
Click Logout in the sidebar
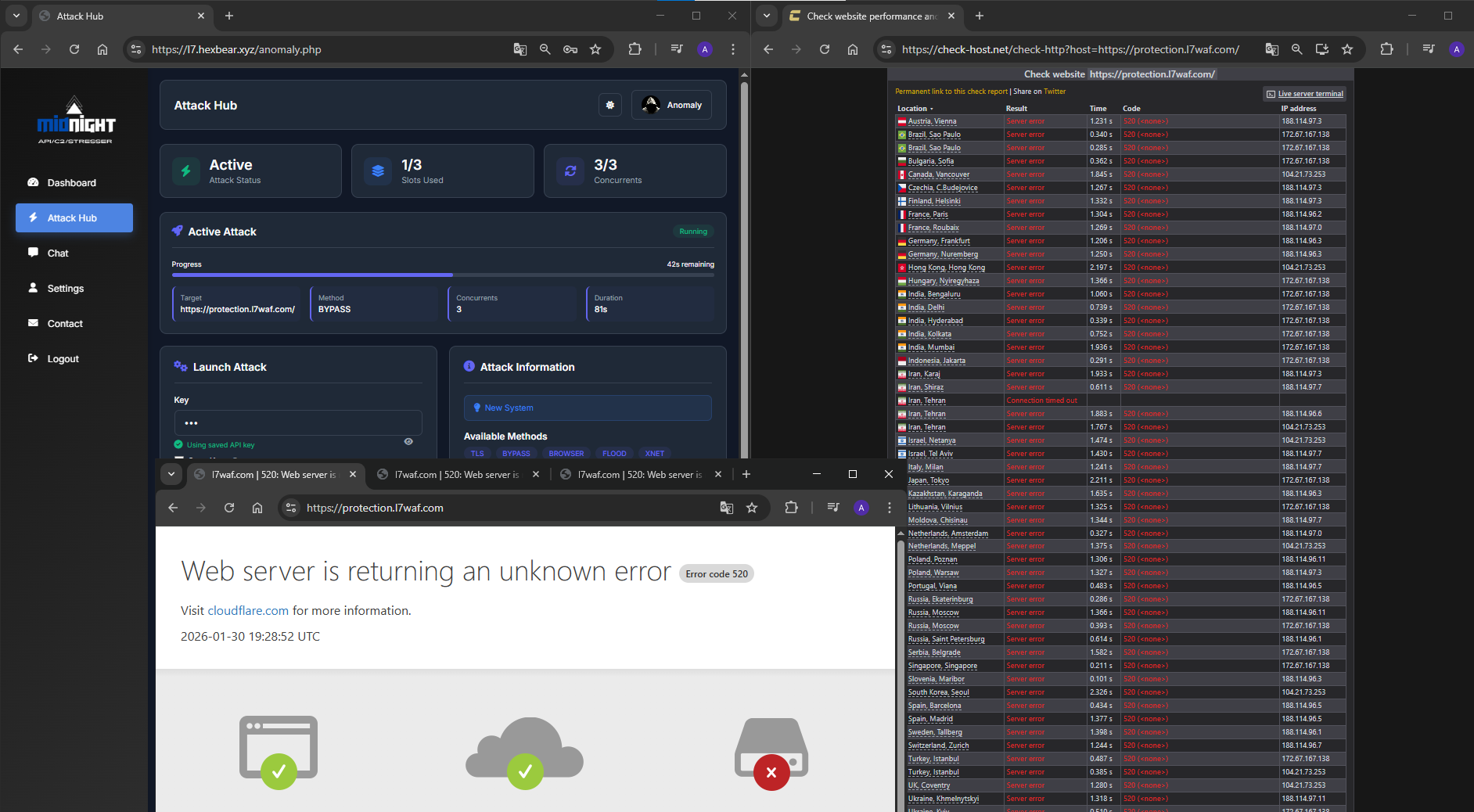pos(74,358)
